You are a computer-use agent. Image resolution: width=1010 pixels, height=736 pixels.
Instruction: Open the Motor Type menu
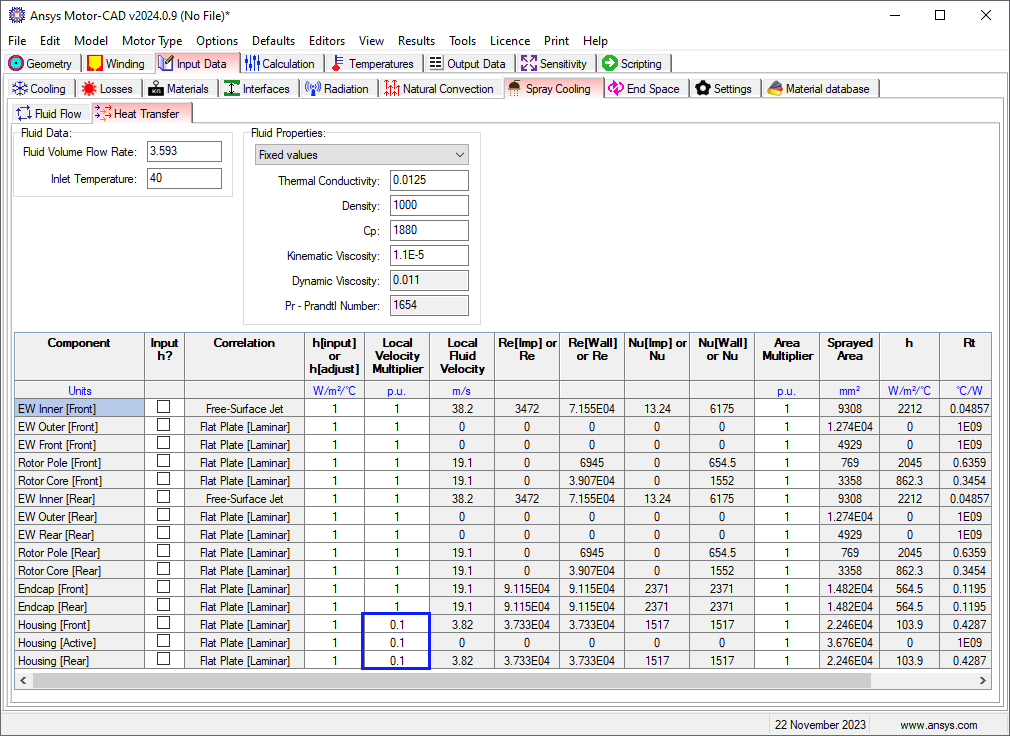tap(152, 41)
